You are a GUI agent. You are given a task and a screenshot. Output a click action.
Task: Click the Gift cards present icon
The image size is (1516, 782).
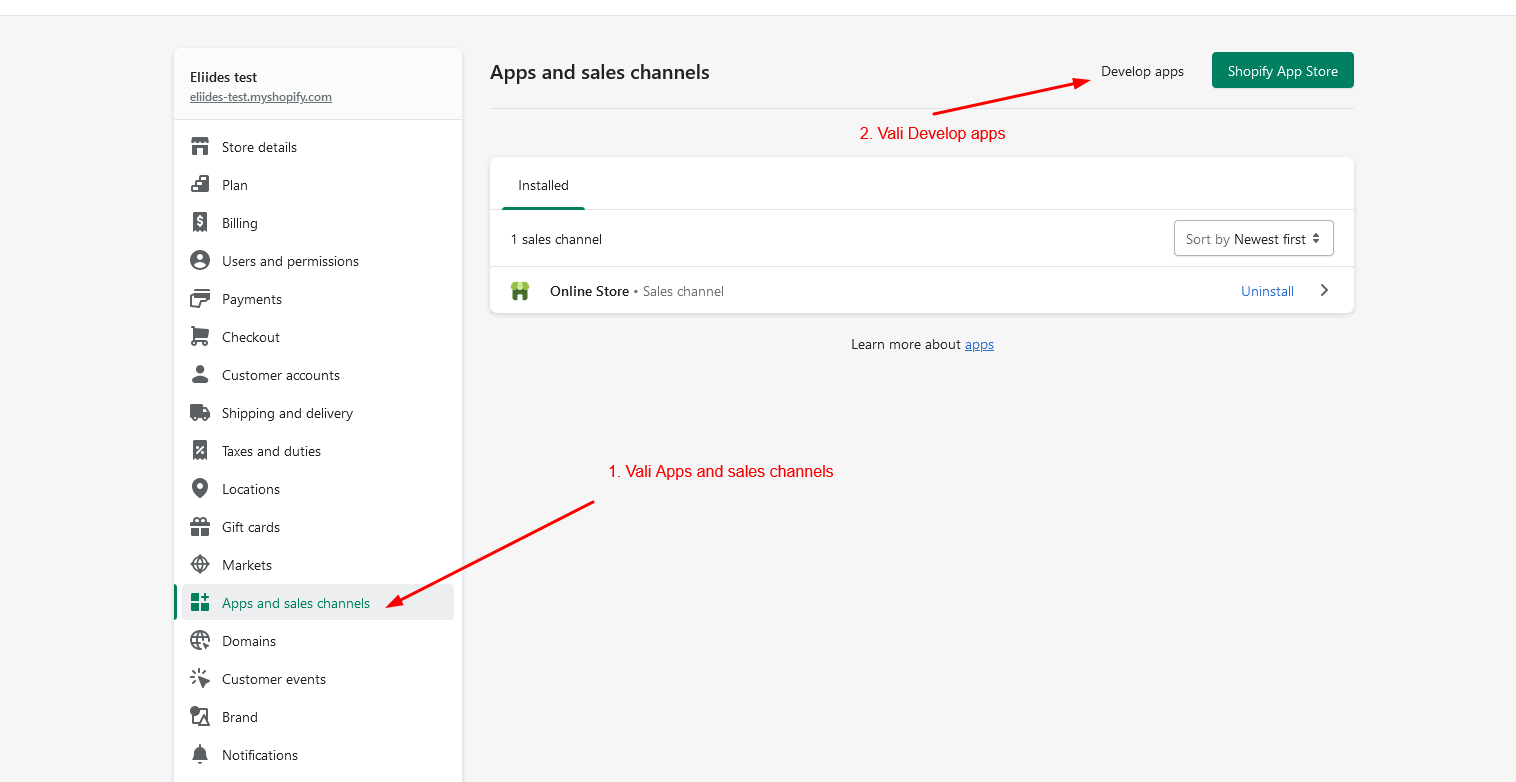point(200,527)
